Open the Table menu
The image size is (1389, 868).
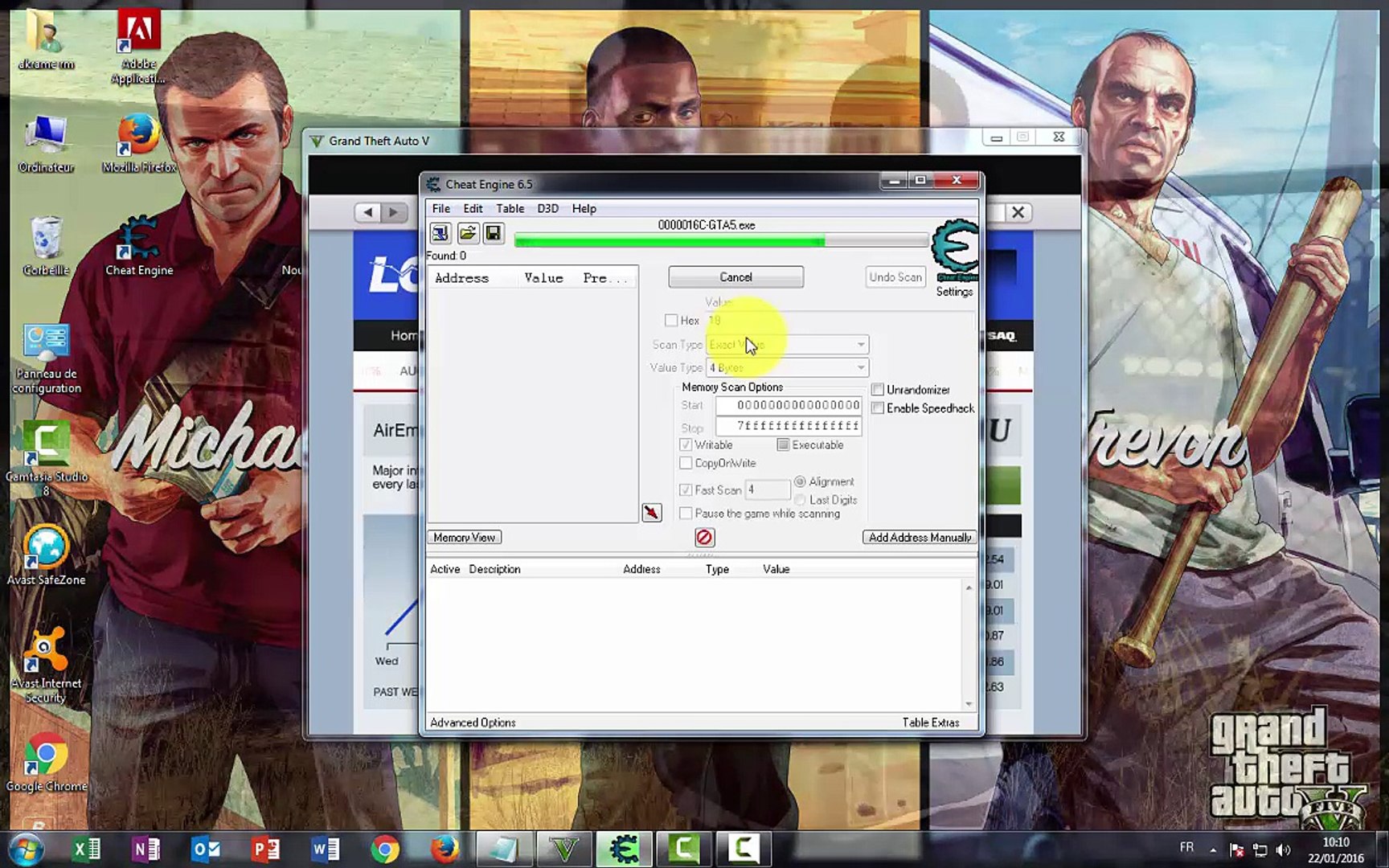click(510, 209)
